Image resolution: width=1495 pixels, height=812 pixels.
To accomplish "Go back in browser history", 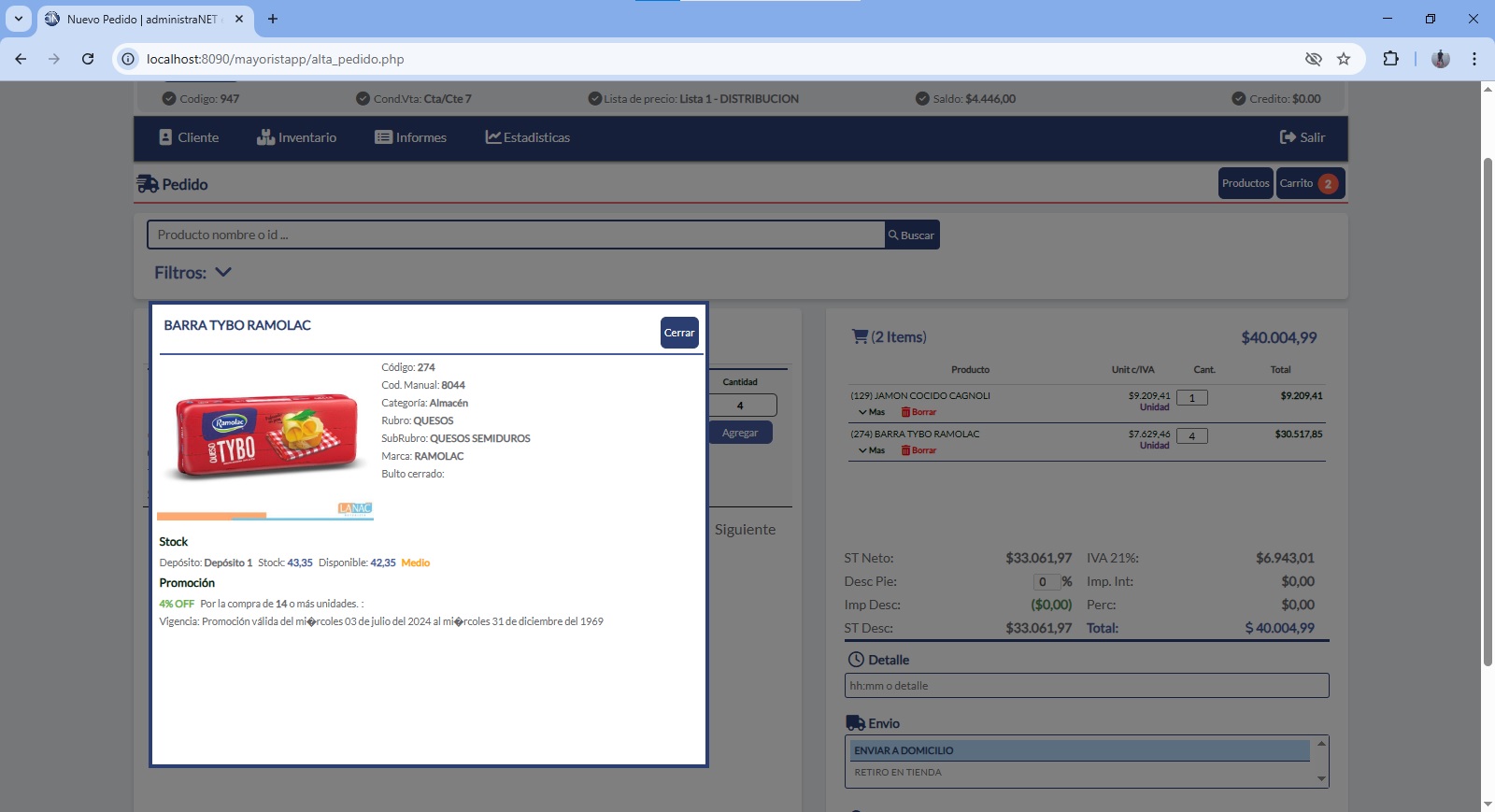I will (x=21, y=59).
